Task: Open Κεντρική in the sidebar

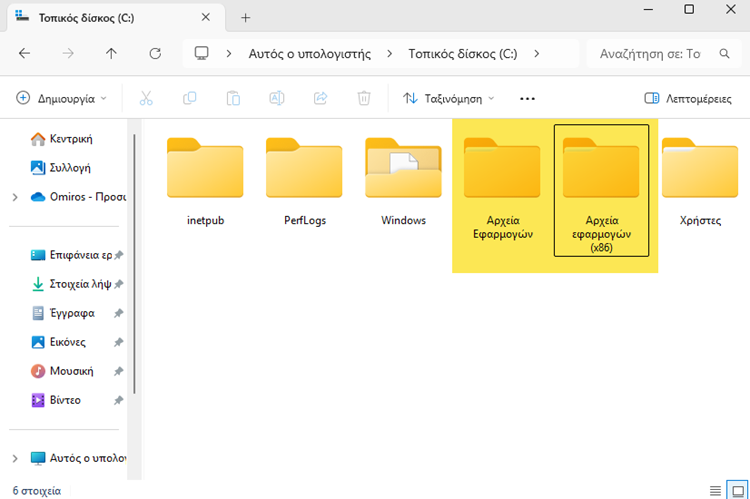Action: coord(61,139)
